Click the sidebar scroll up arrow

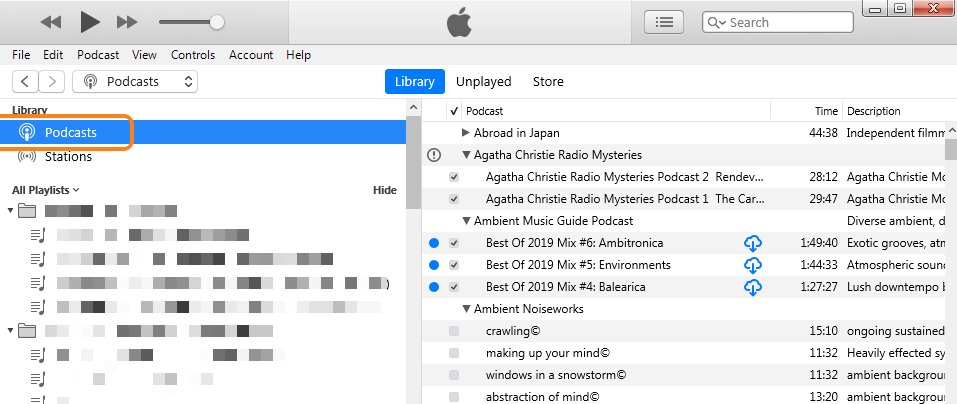[413, 108]
